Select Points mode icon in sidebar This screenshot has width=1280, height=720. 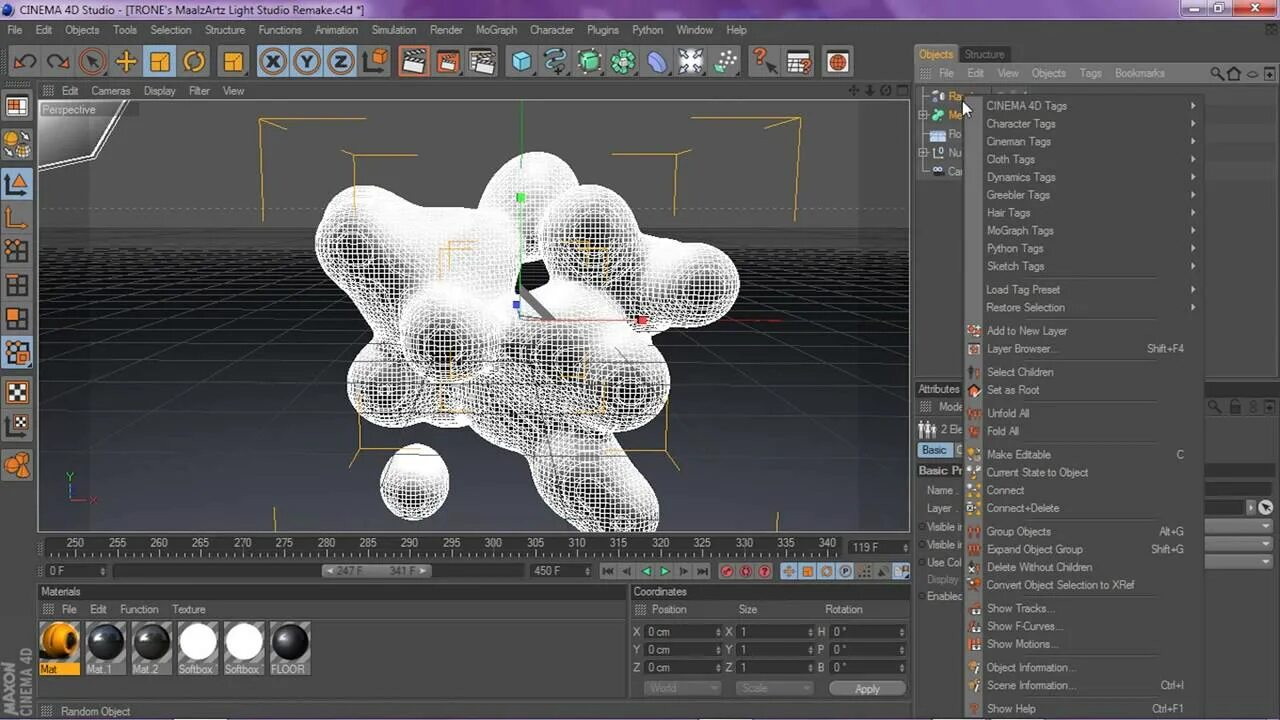click(x=17, y=251)
